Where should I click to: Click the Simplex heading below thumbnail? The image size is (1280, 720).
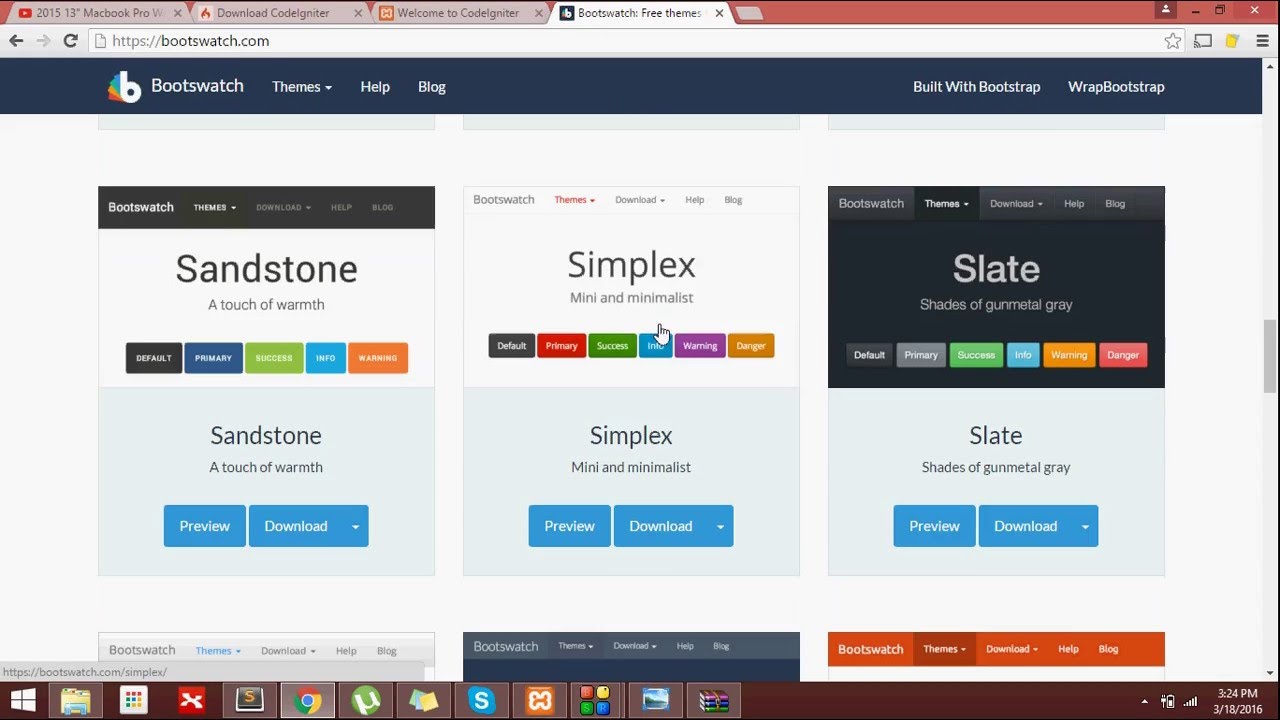pos(631,435)
